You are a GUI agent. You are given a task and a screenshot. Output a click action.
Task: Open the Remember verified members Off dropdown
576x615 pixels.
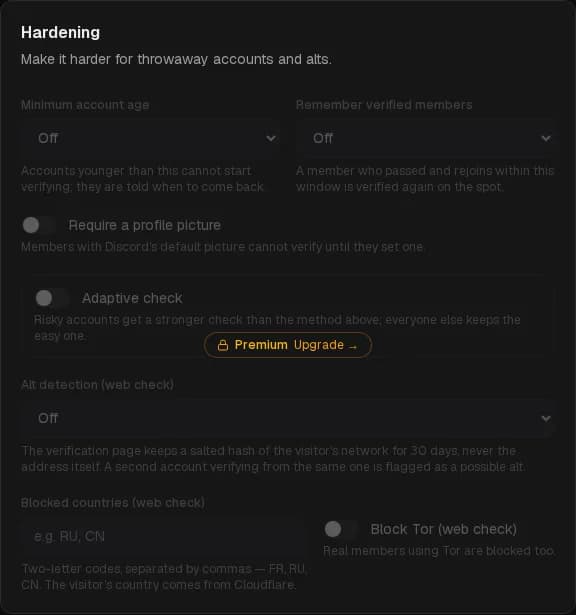pos(426,138)
